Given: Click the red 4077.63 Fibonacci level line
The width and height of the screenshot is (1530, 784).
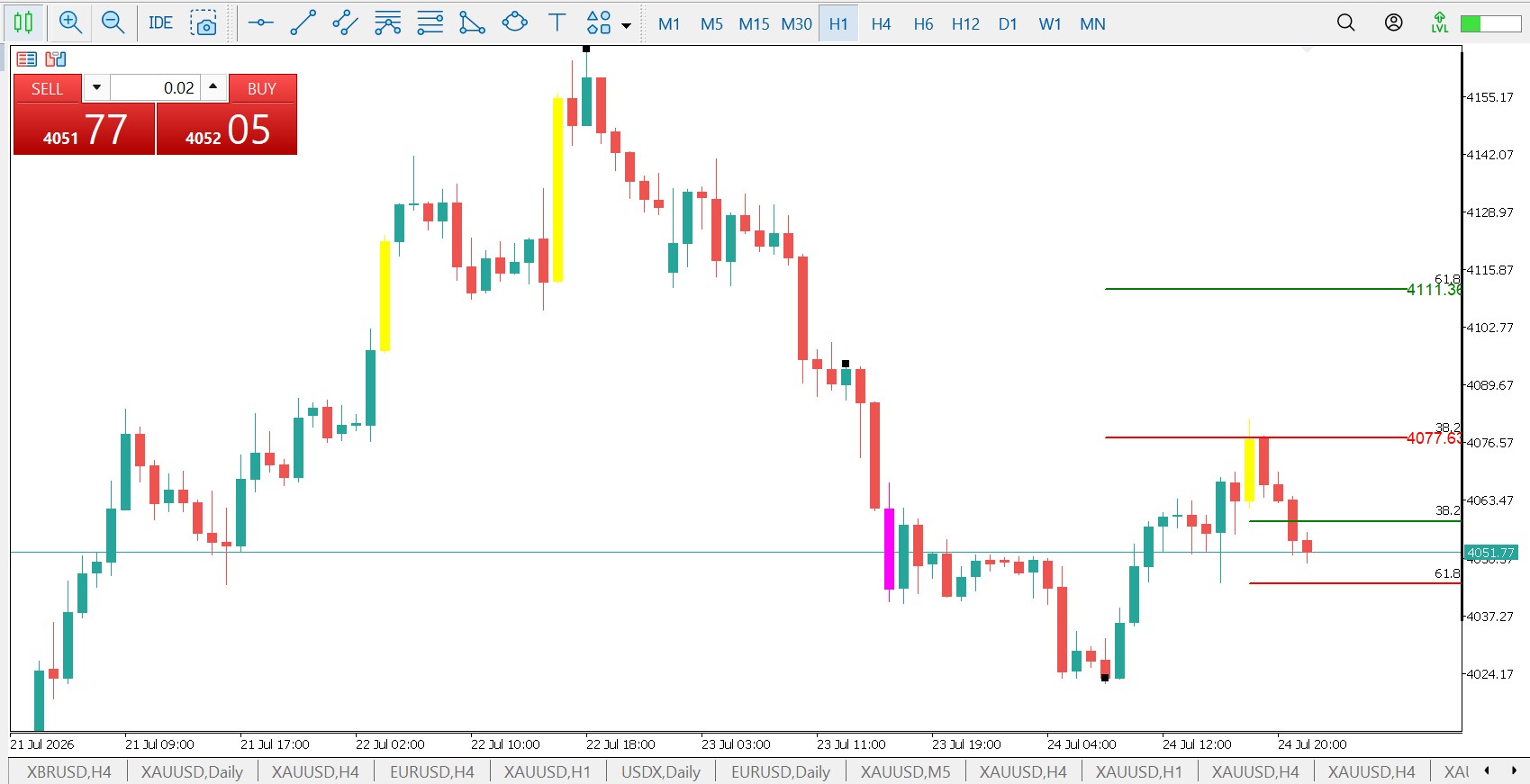Looking at the screenshot, I should pos(1255,437).
